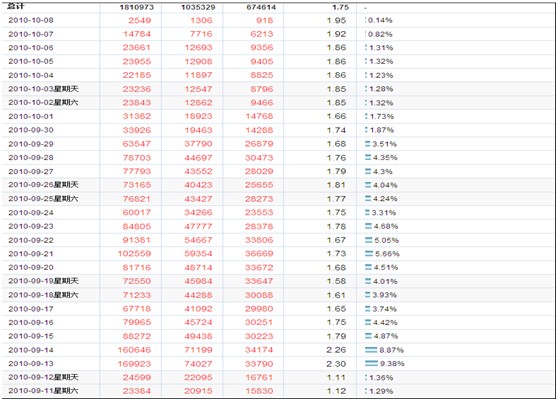The width and height of the screenshot is (558, 401).
Task: Click the 9.38% percentage bar
Action: (371, 363)
